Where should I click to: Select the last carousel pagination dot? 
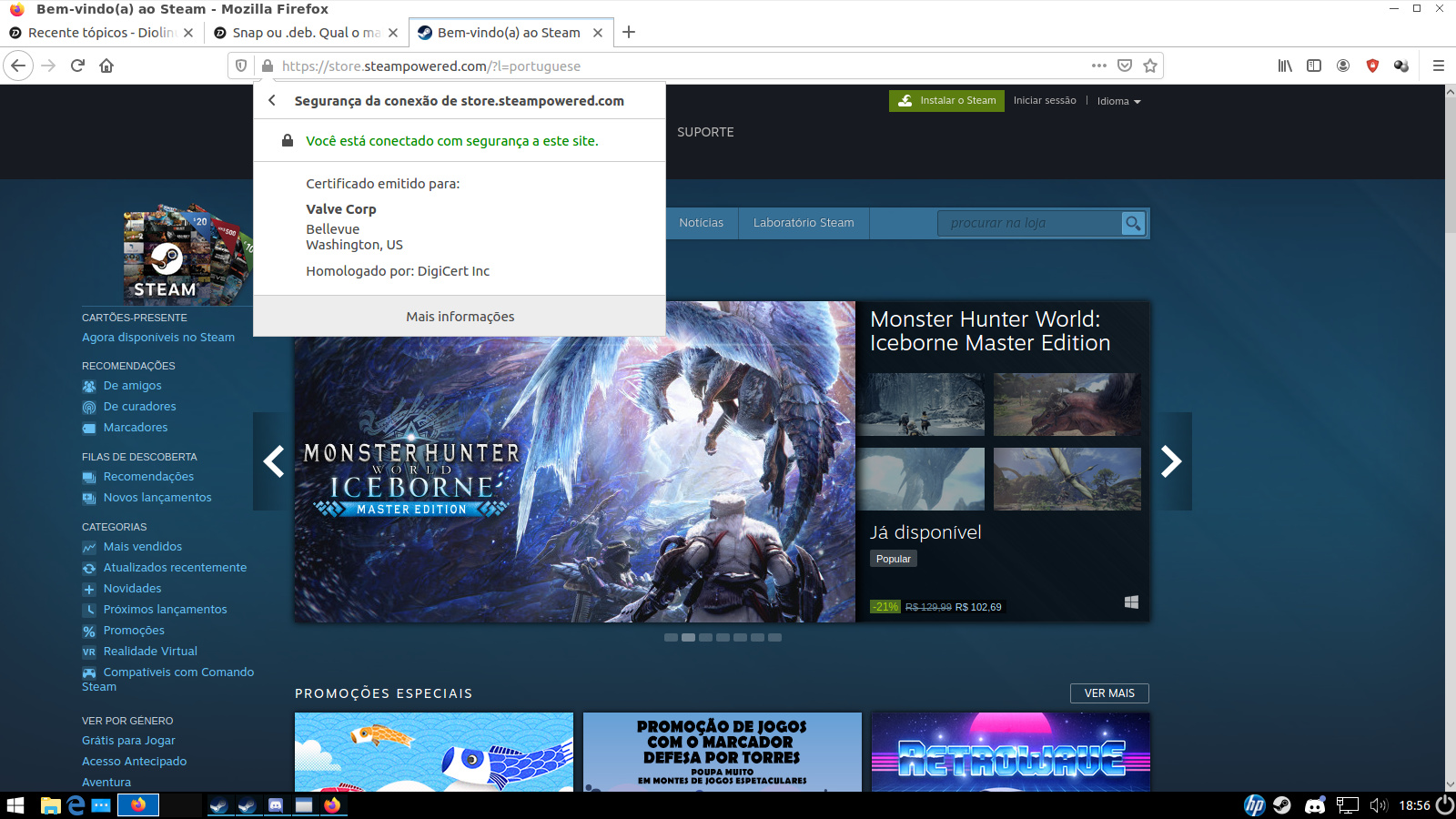click(774, 638)
